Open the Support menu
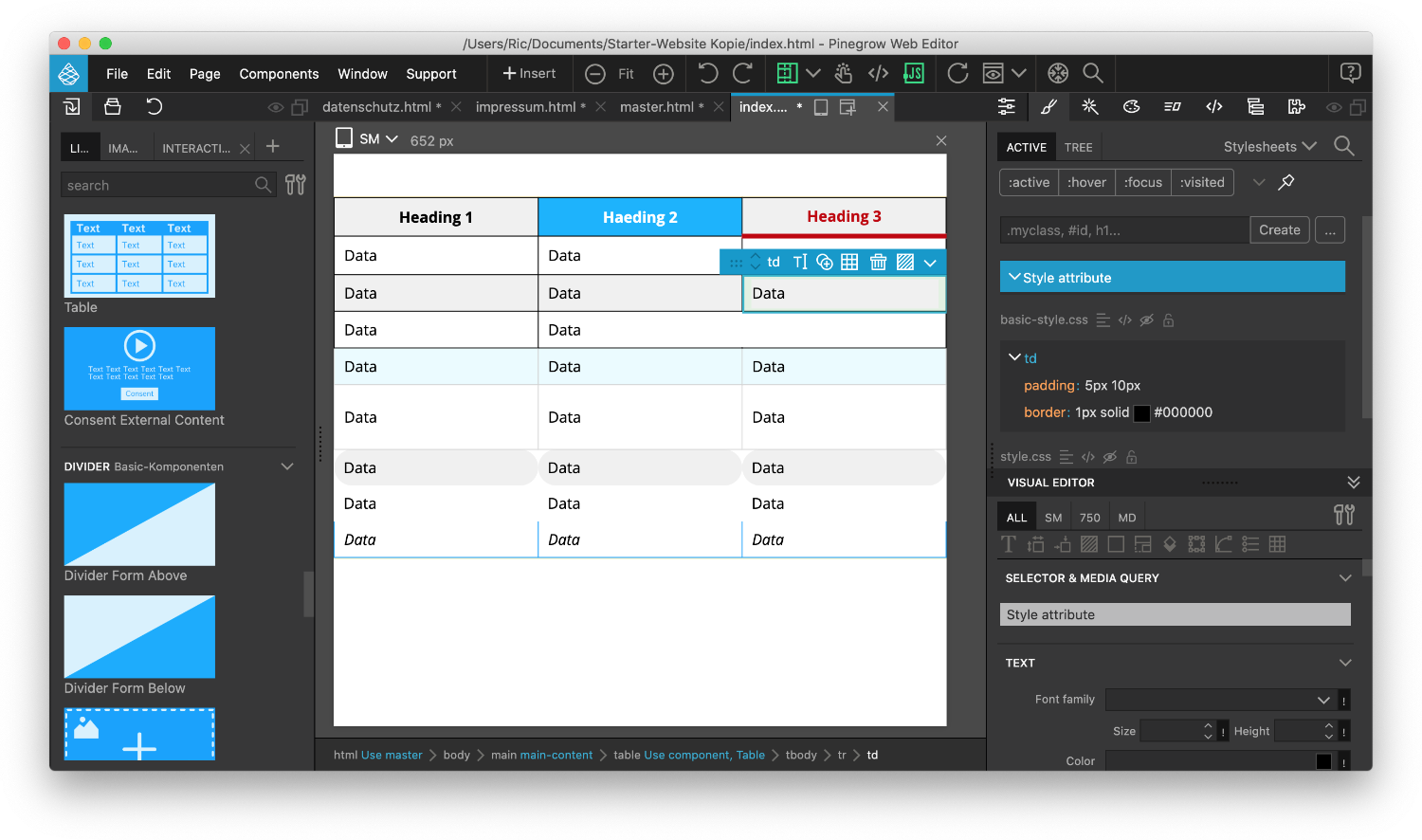 click(x=431, y=74)
